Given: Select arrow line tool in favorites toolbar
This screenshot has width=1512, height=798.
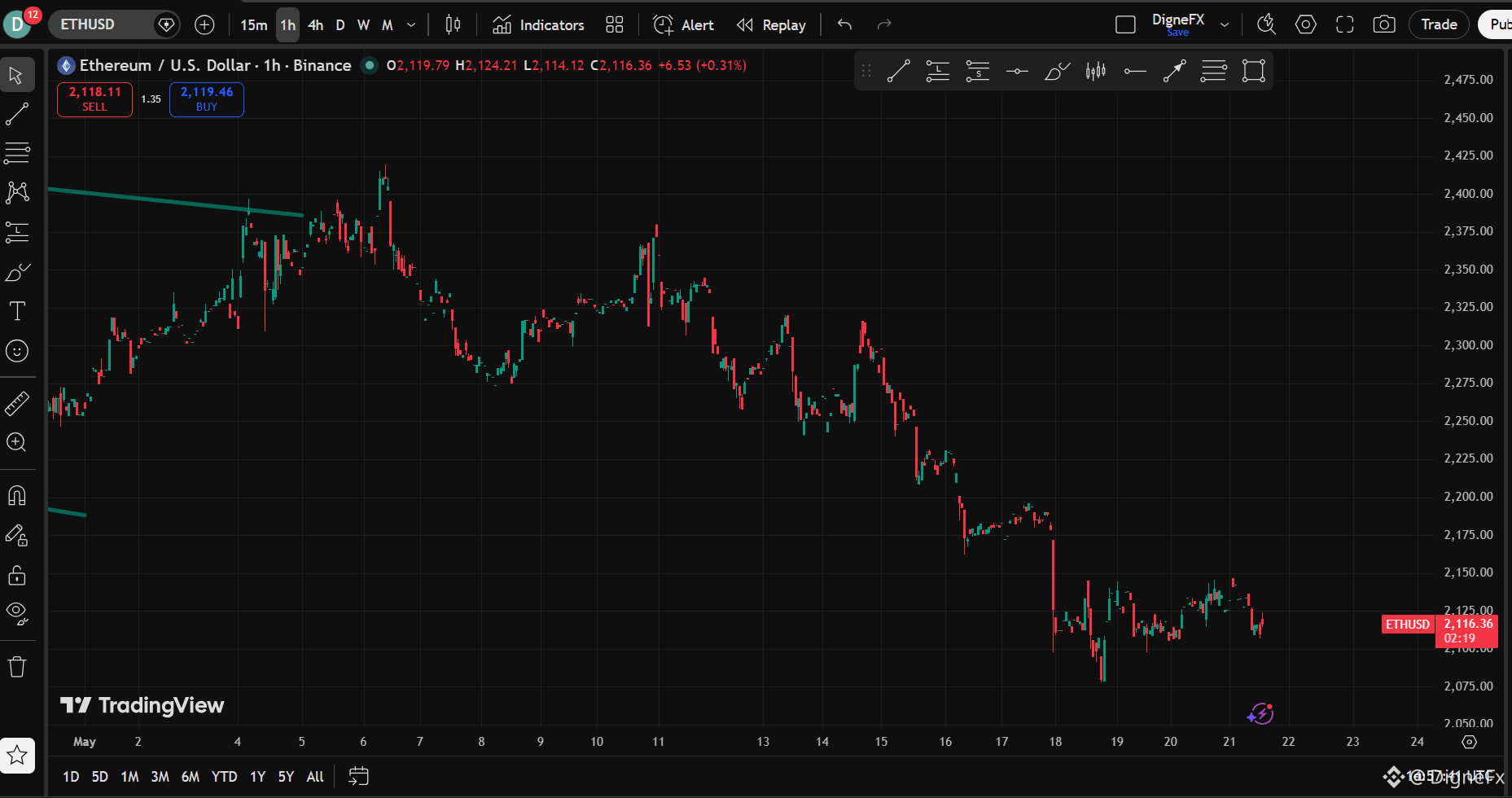Looking at the screenshot, I should [x=1174, y=71].
